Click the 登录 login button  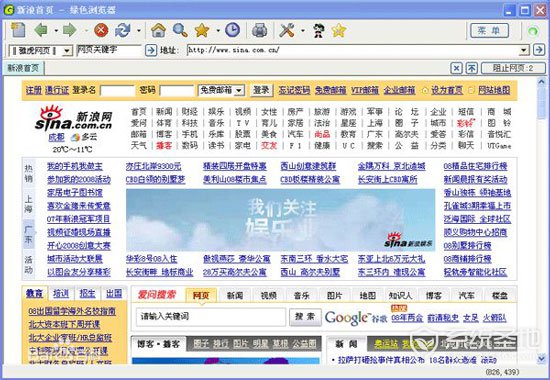261,91
